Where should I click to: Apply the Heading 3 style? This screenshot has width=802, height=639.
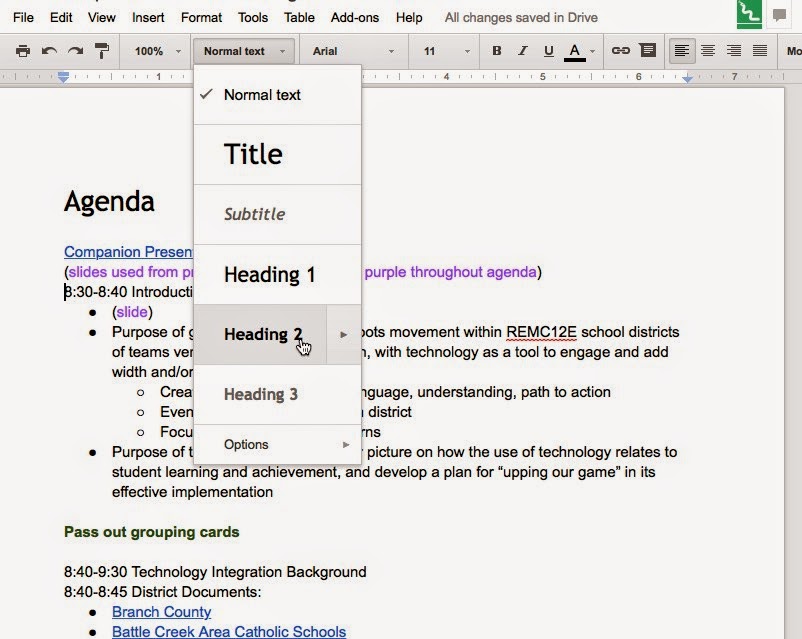point(277,394)
